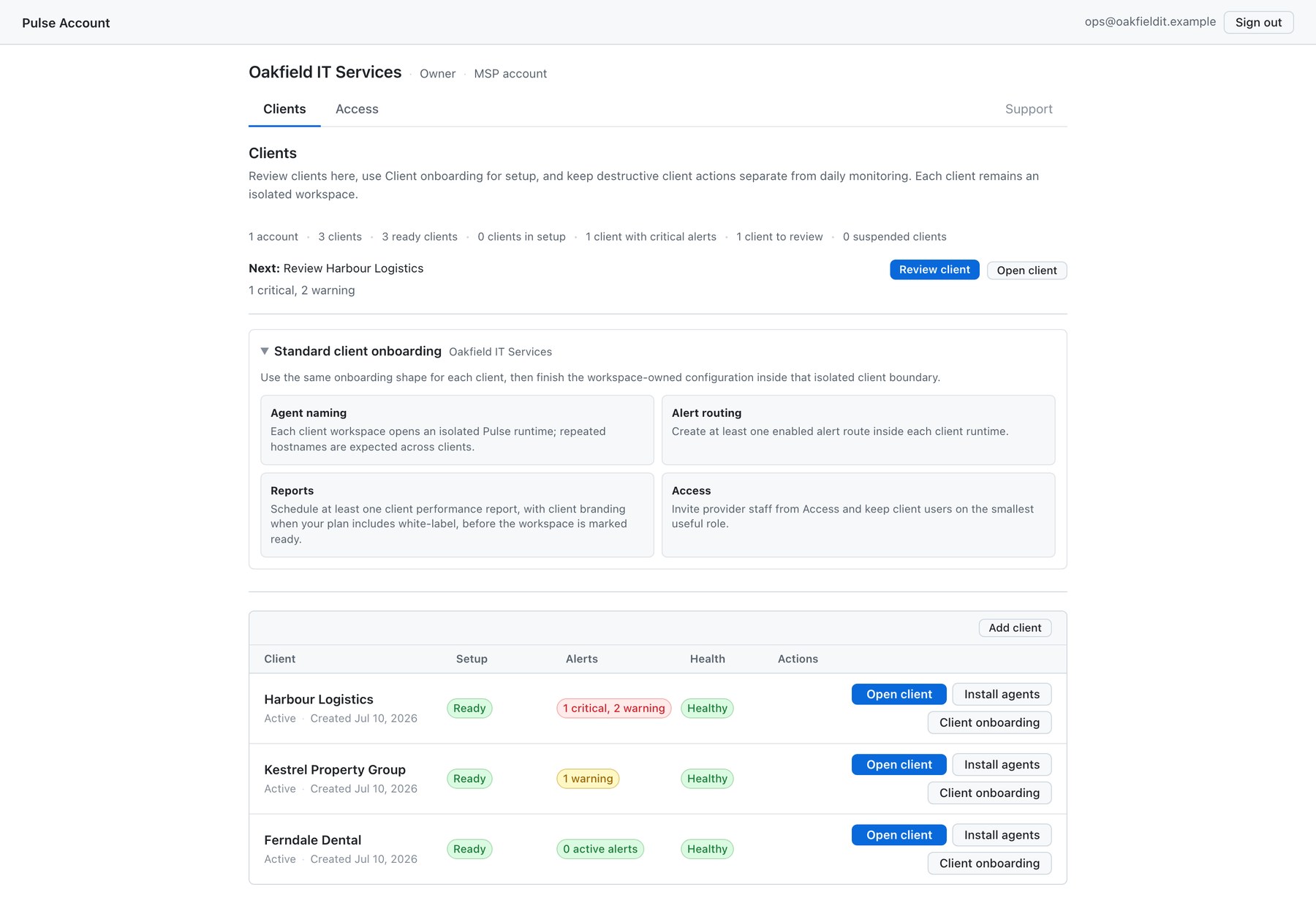Click the blue Review client button

(x=934, y=270)
